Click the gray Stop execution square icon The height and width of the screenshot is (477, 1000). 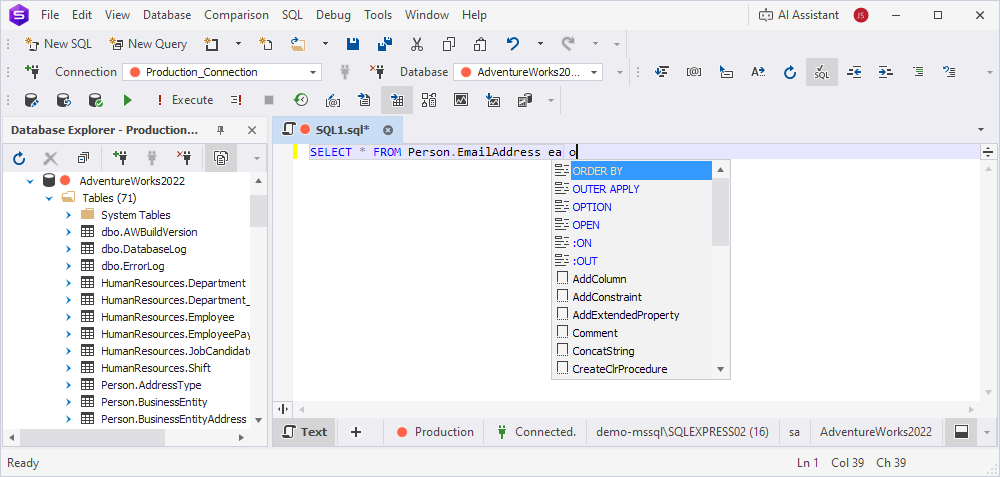click(x=268, y=100)
